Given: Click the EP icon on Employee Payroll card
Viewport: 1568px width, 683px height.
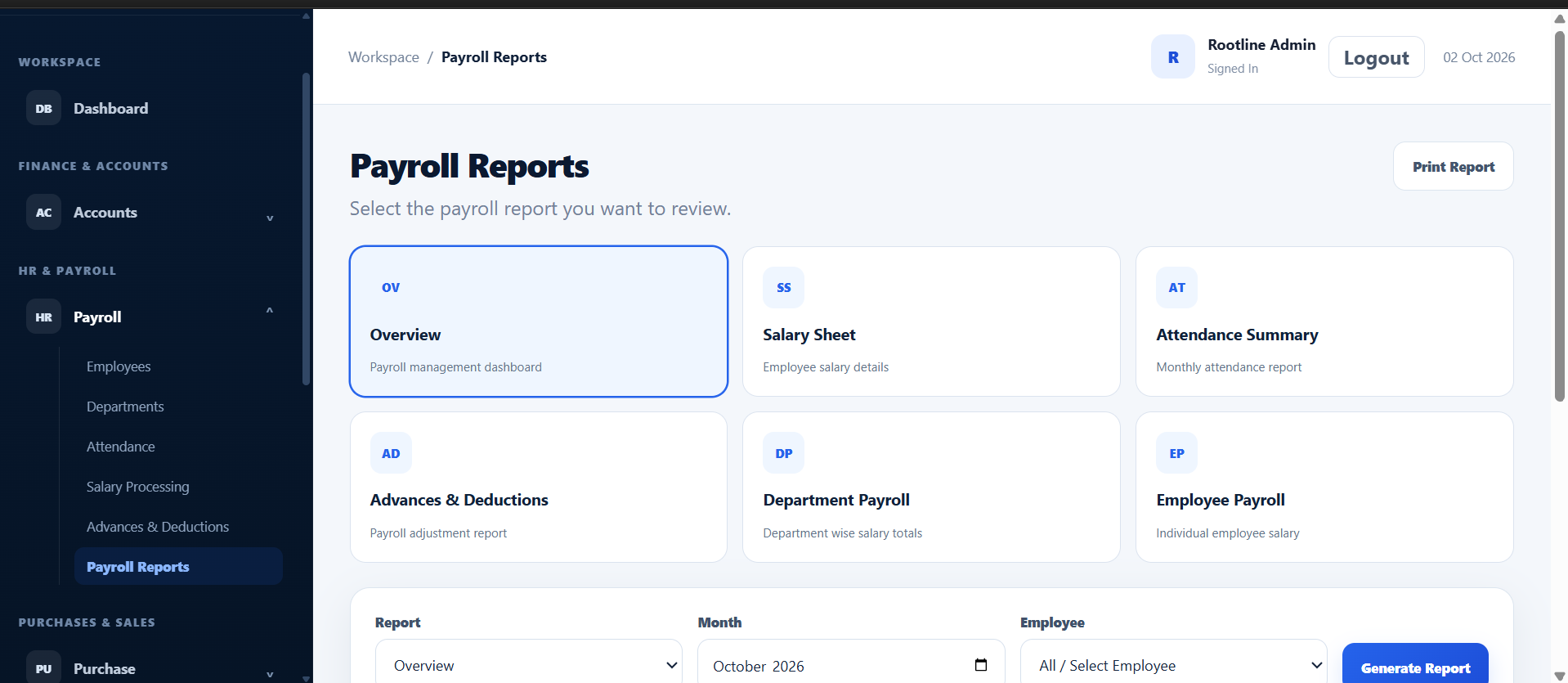Looking at the screenshot, I should coord(1177,453).
